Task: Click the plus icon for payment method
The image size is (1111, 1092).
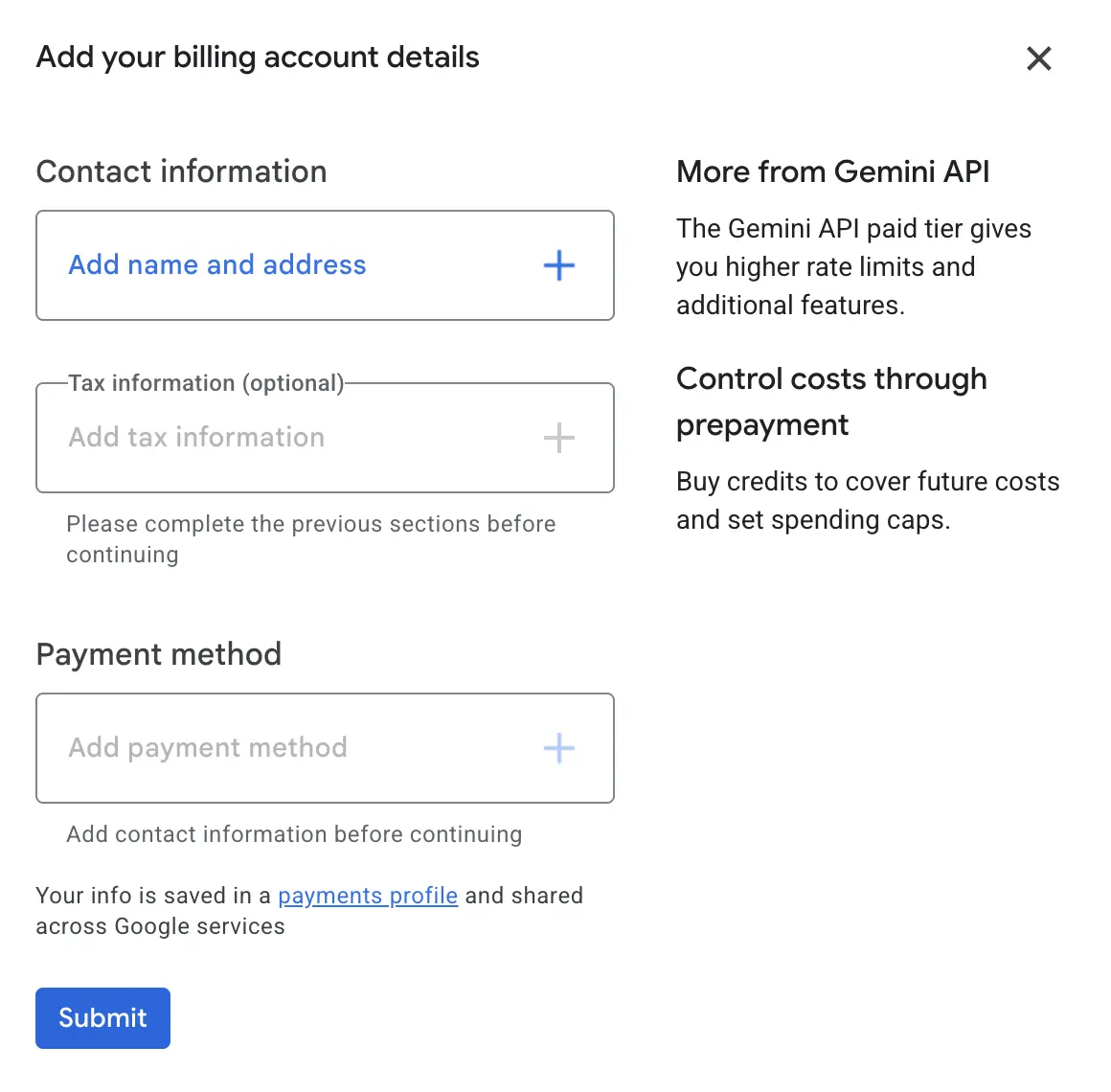Action: pos(559,747)
